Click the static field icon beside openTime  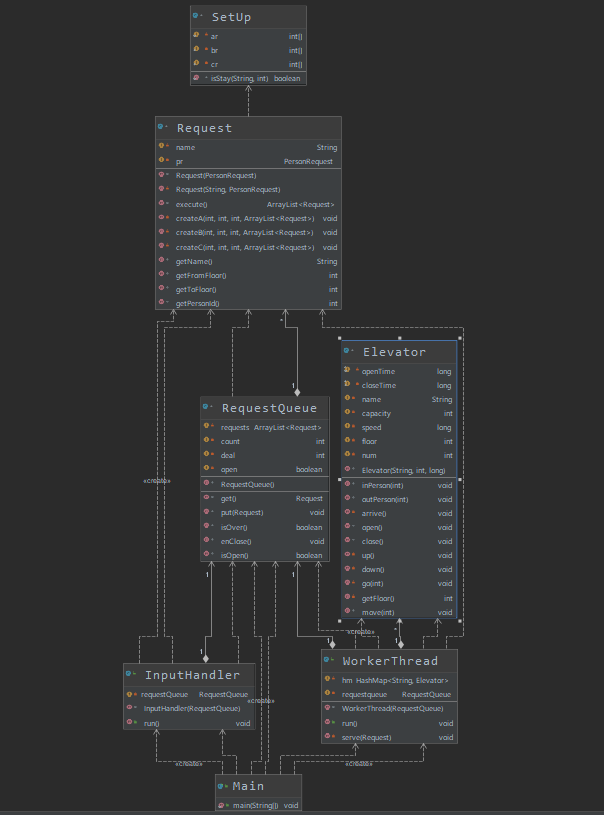[x=347, y=370]
